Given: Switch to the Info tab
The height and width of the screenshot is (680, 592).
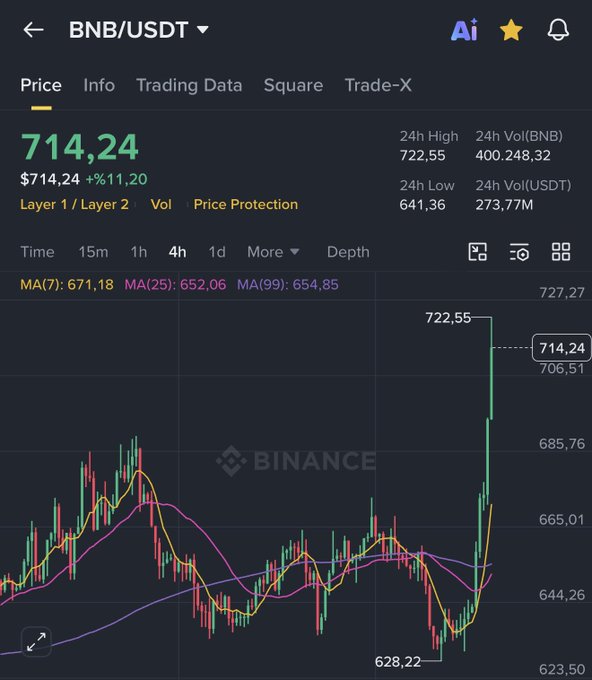Looking at the screenshot, I should pyautogui.click(x=99, y=85).
